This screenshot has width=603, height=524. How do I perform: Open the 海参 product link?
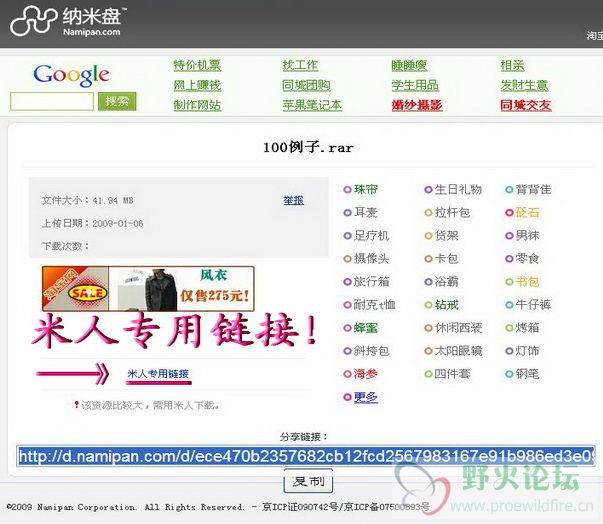(x=366, y=374)
